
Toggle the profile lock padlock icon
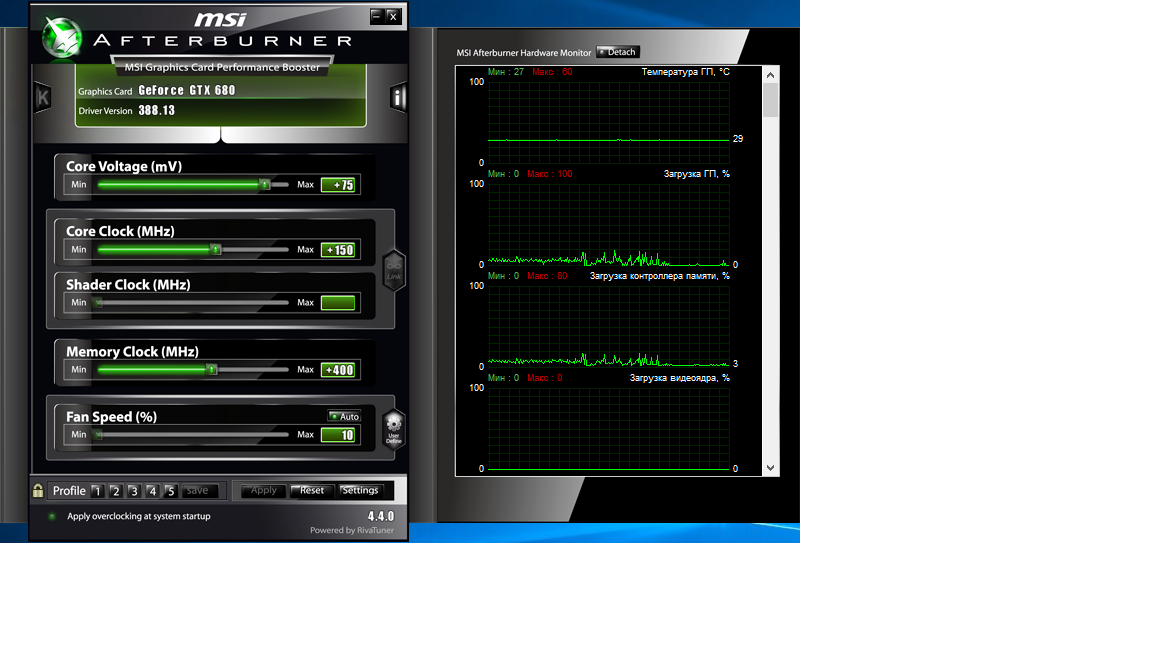[x=38, y=490]
